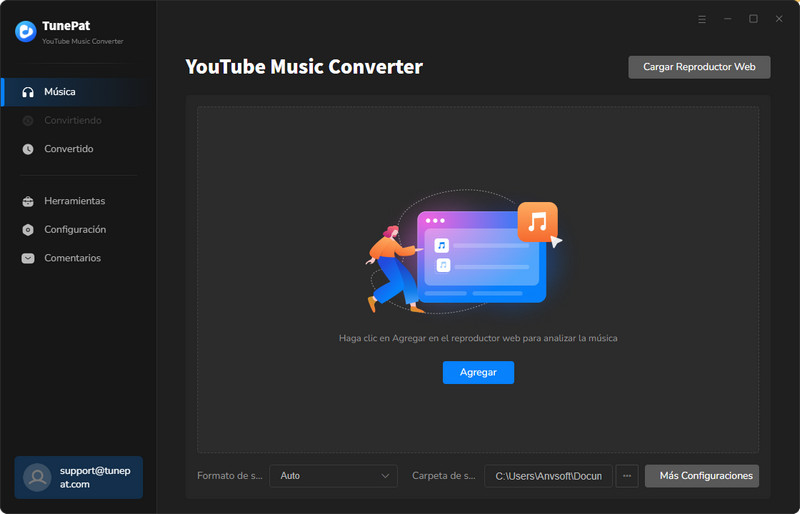The height and width of the screenshot is (514, 800).
Task: Click the orange music note icon
Action: point(538,222)
